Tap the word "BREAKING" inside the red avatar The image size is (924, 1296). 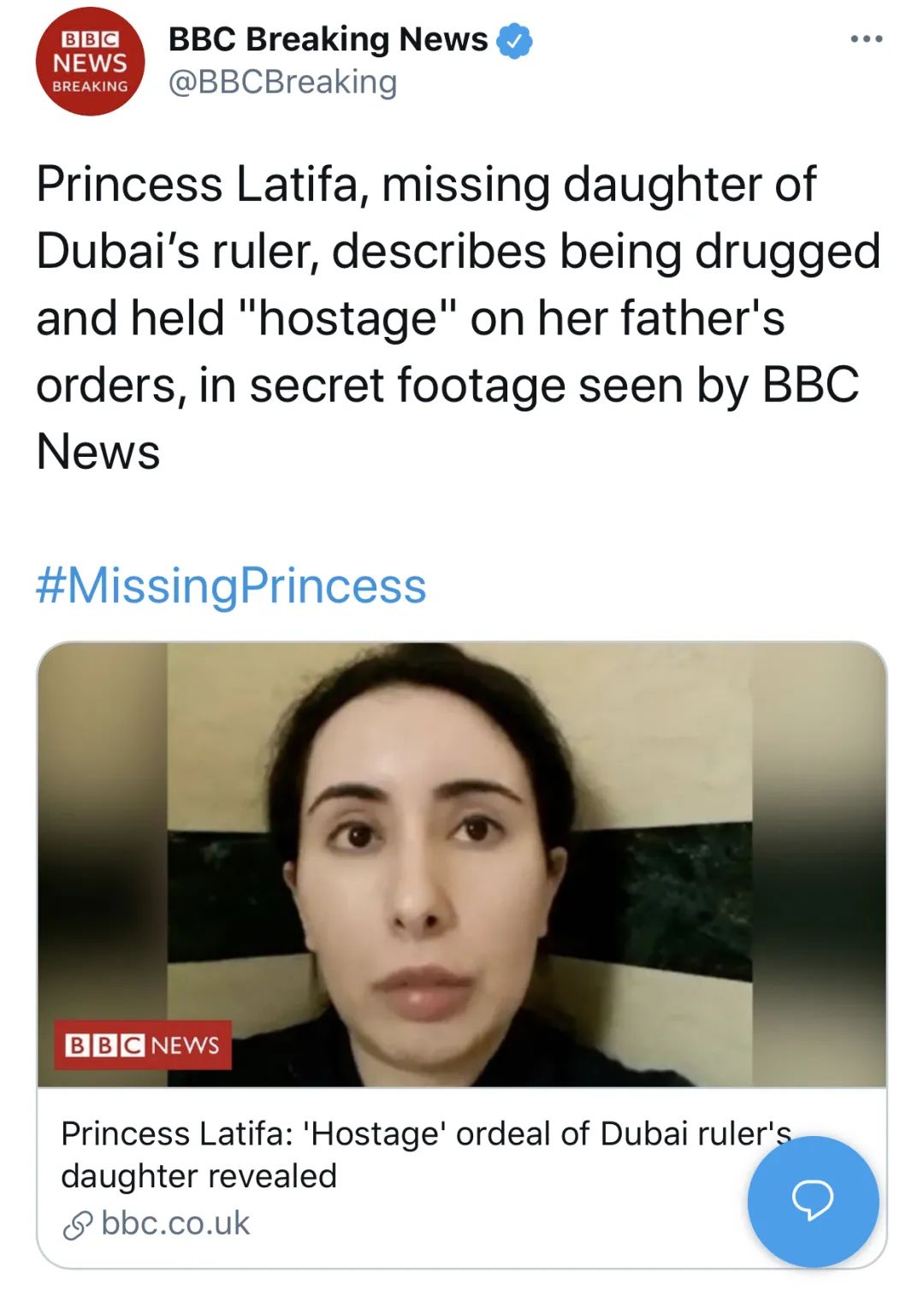tap(90, 86)
